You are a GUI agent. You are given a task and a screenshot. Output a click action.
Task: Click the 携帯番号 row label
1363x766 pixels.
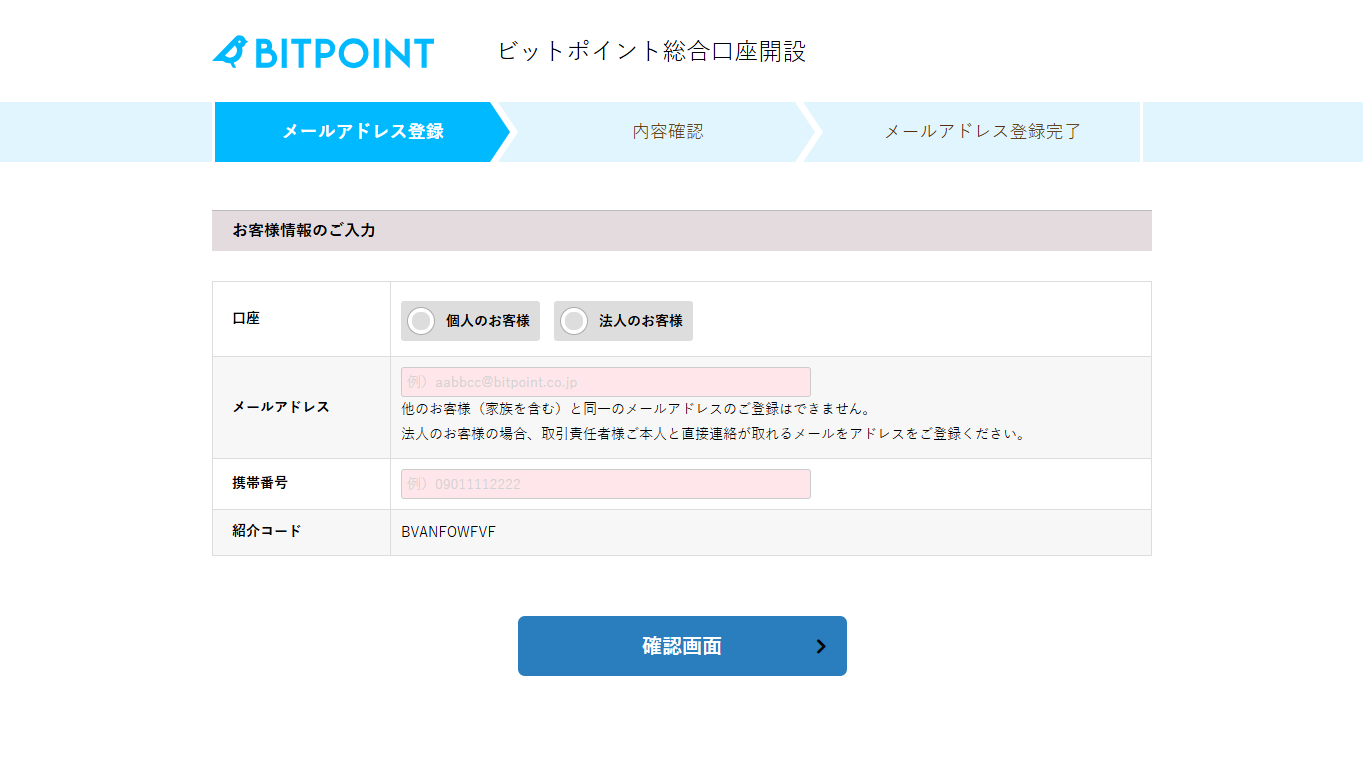click(260, 482)
